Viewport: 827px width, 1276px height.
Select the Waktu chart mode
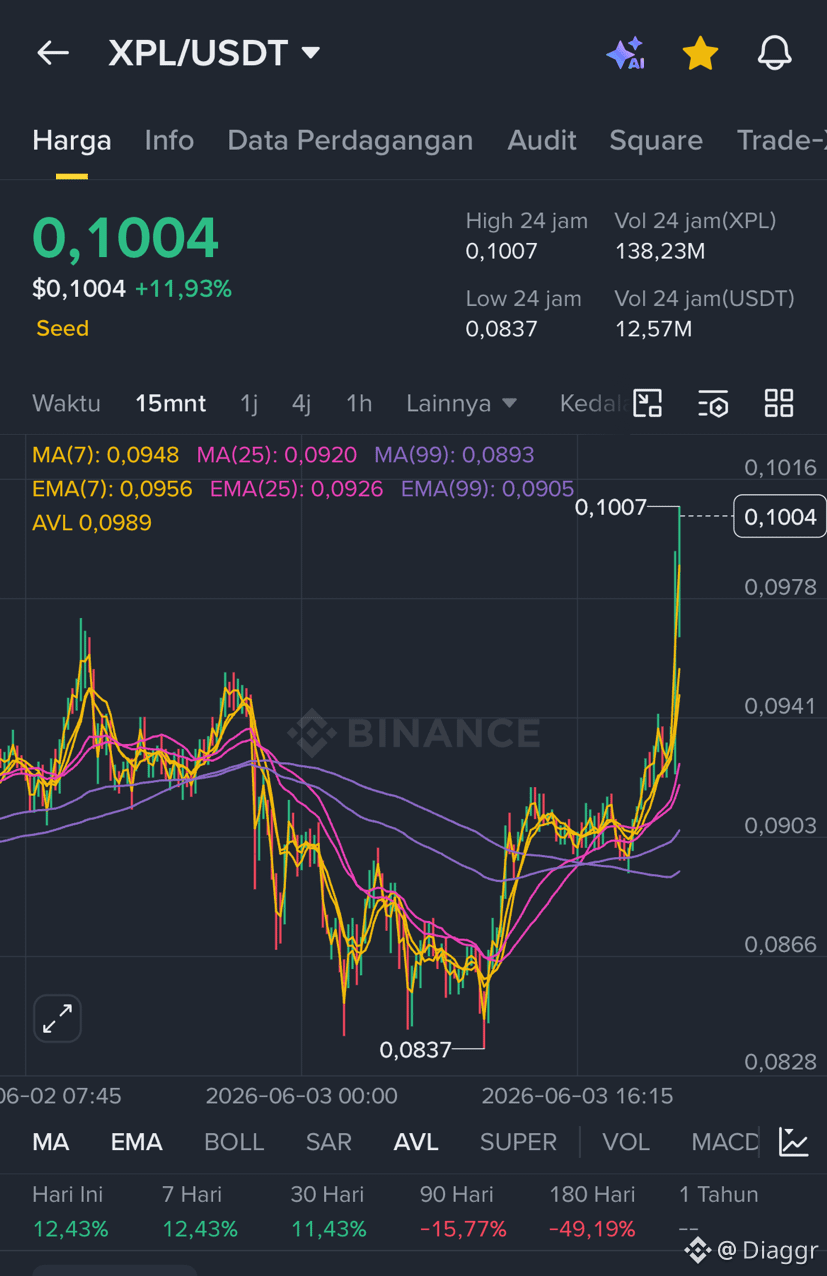click(x=66, y=403)
